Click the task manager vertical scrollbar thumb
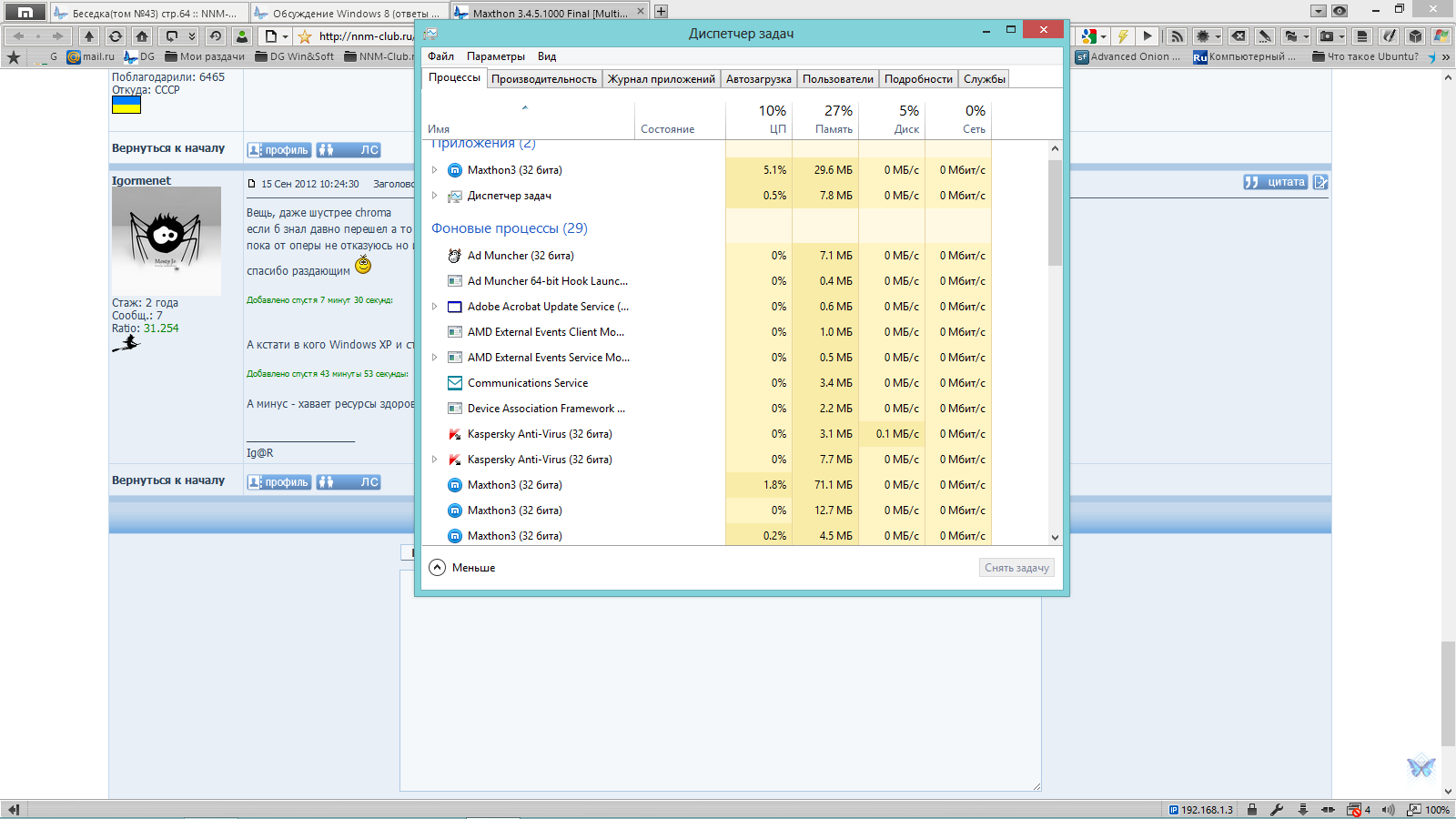The width and height of the screenshot is (1456, 819). [1055, 214]
